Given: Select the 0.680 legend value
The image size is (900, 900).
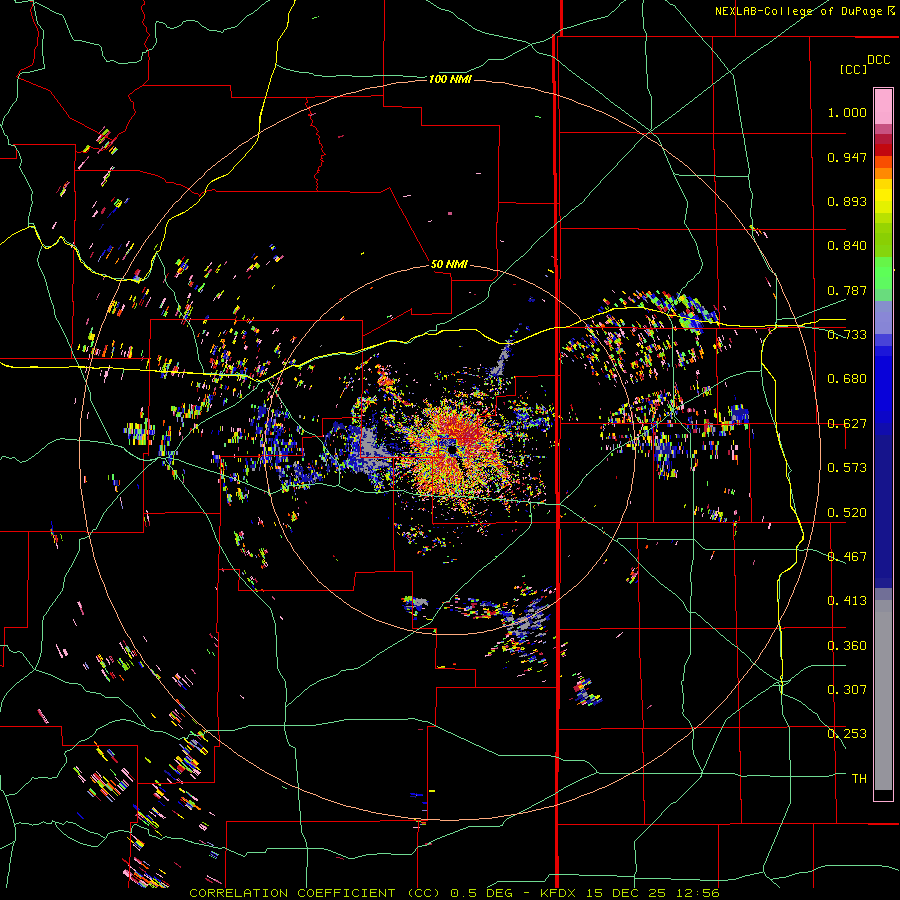Looking at the screenshot, I should [847, 379].
